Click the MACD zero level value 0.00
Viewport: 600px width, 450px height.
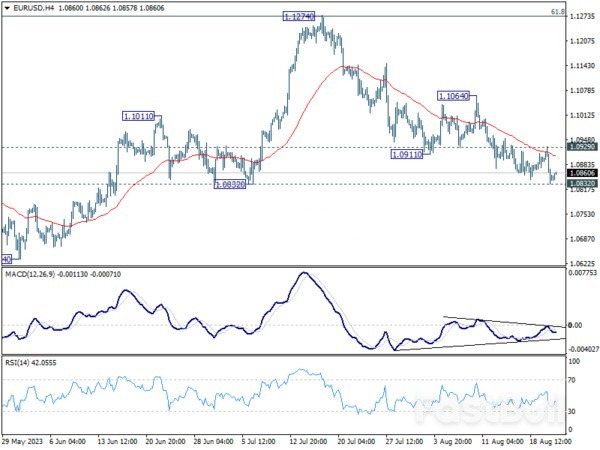[576, 325]
